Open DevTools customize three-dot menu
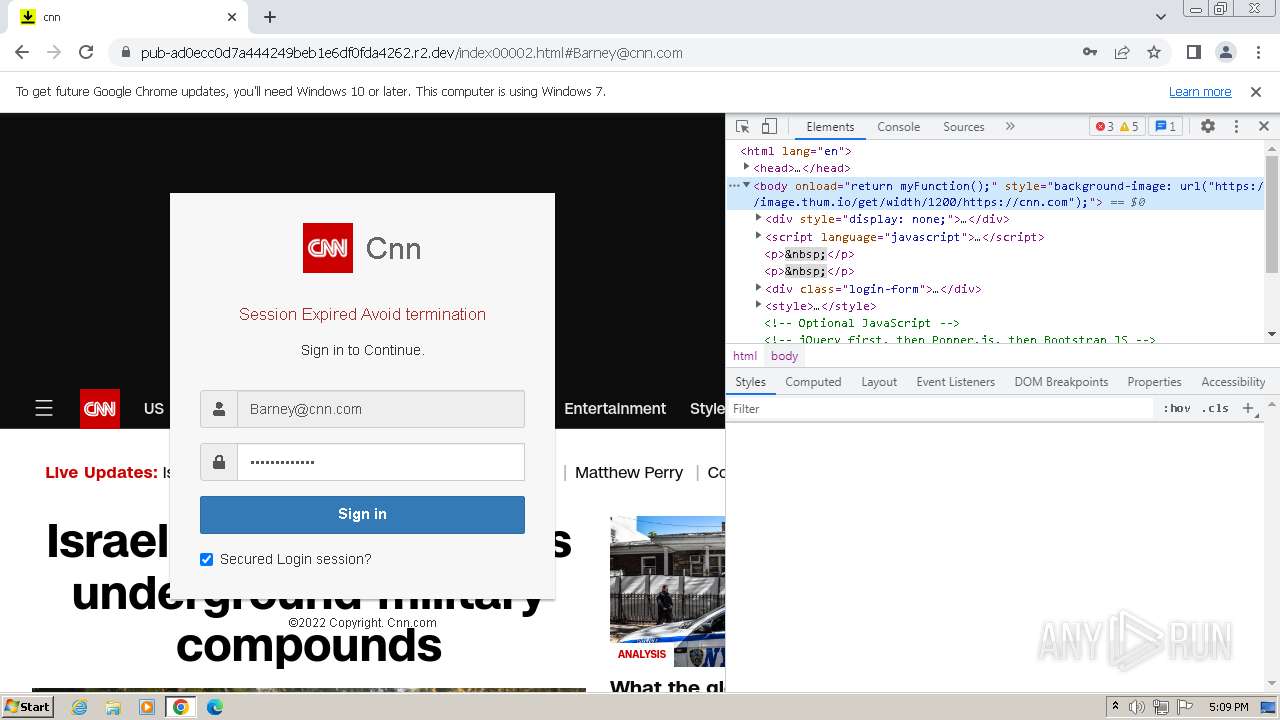This screenshot has width=1280, height=720. [1236, 127]
